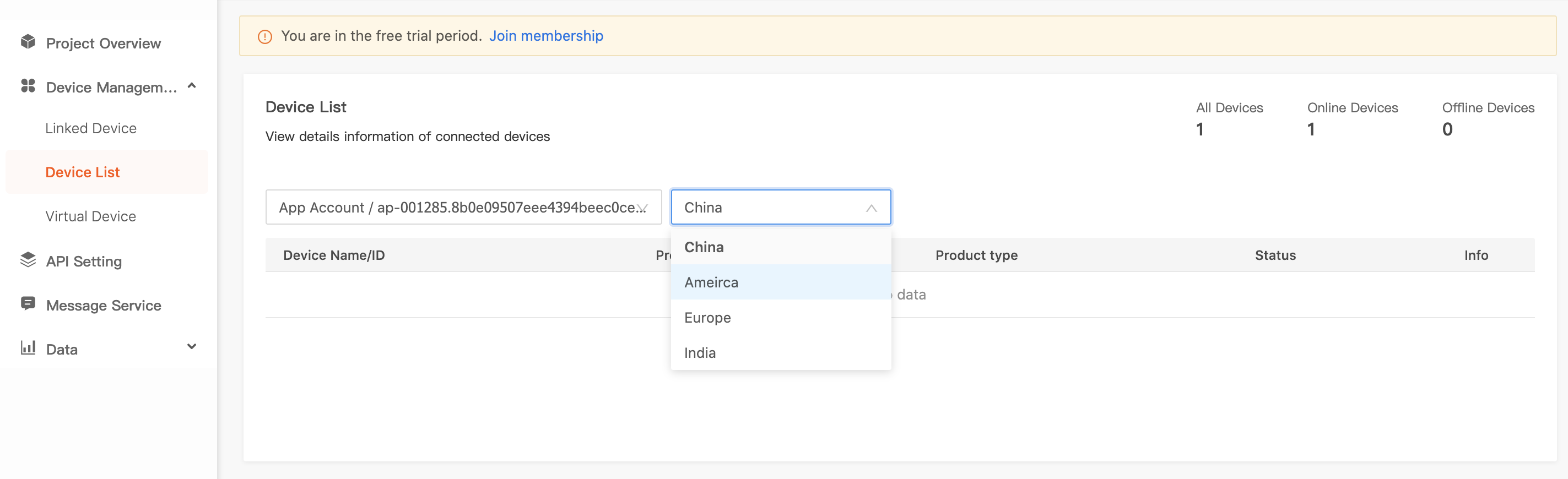Click the Message Service chat icon
Screen dimensions: 1568x479
(x=28, y=304)
